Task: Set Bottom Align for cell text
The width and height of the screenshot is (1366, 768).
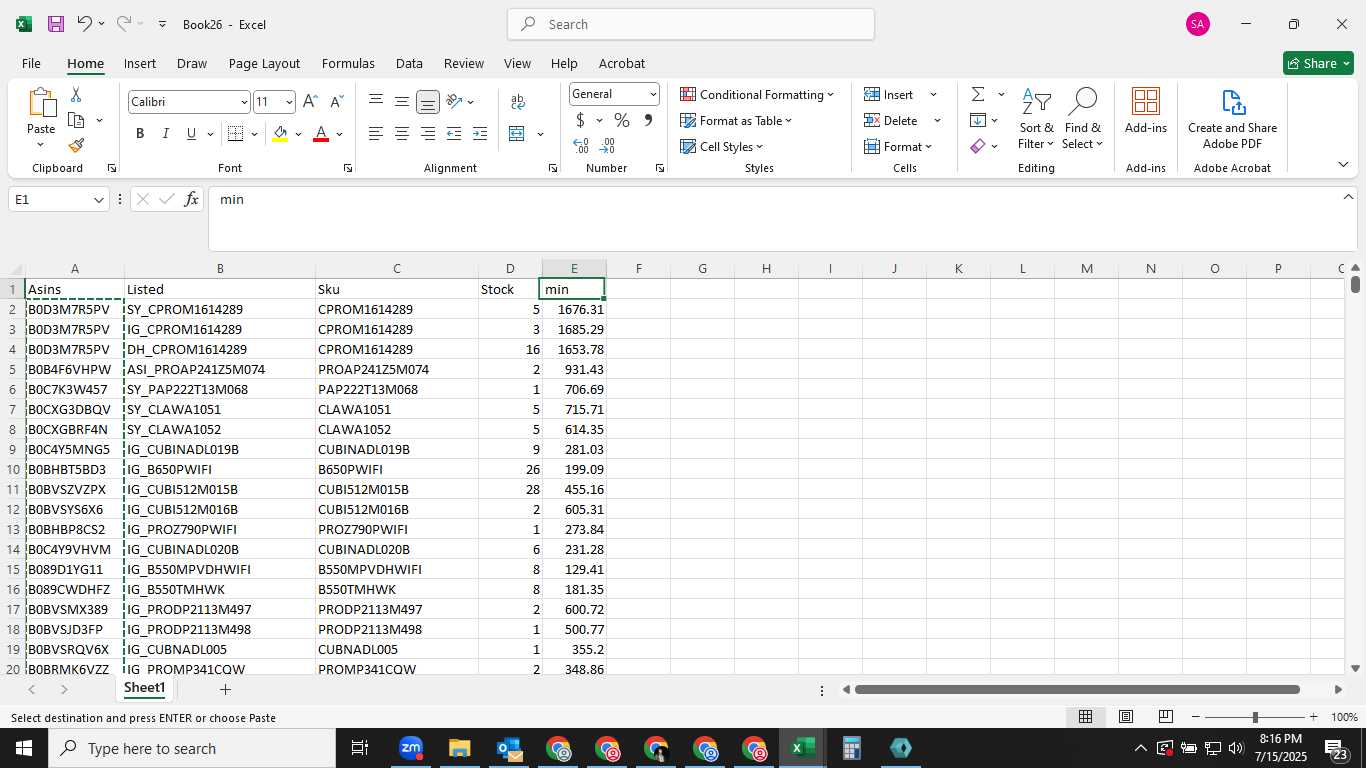Action: coord(428,102)
